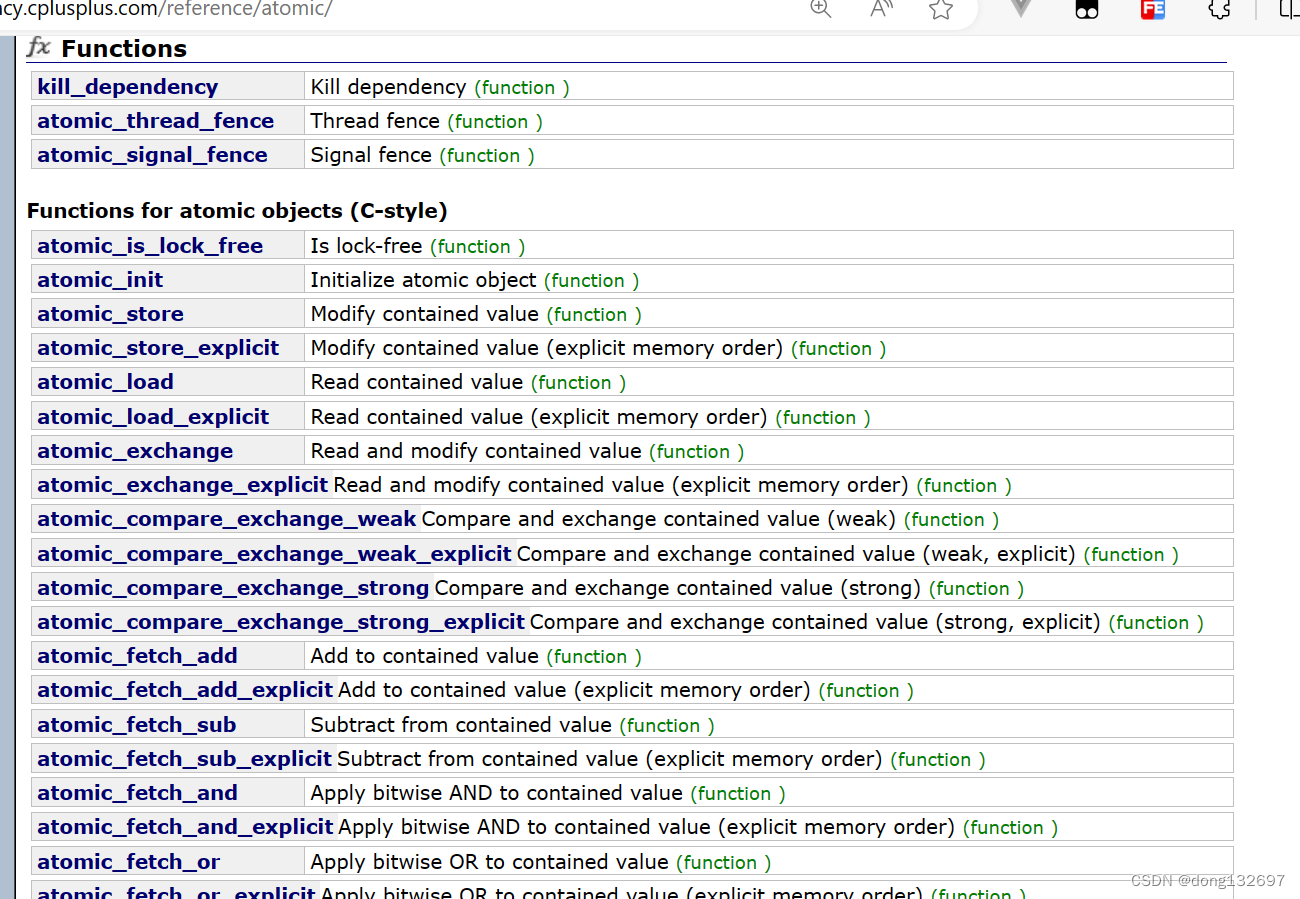The height and width of the screenshot is (899, 1300).
Task: Open the atomic_fetch_and_explicit link
Action: pyautogui.click(x=185, y=827)
